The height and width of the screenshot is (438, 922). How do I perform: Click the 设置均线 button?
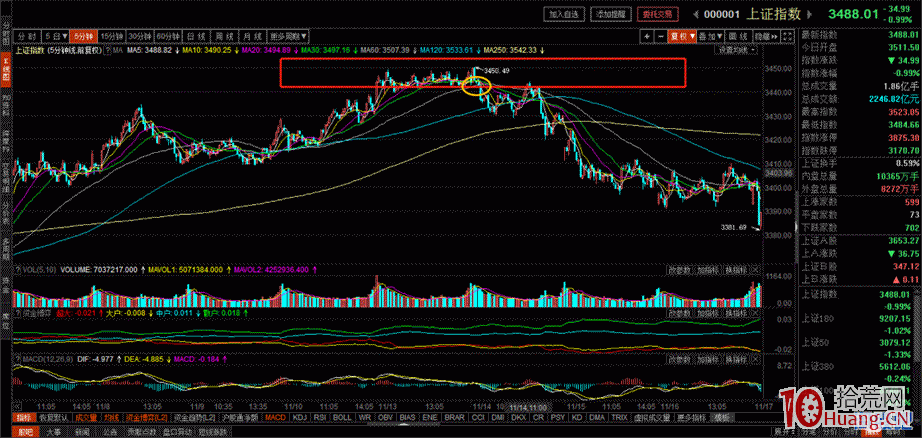734,48
